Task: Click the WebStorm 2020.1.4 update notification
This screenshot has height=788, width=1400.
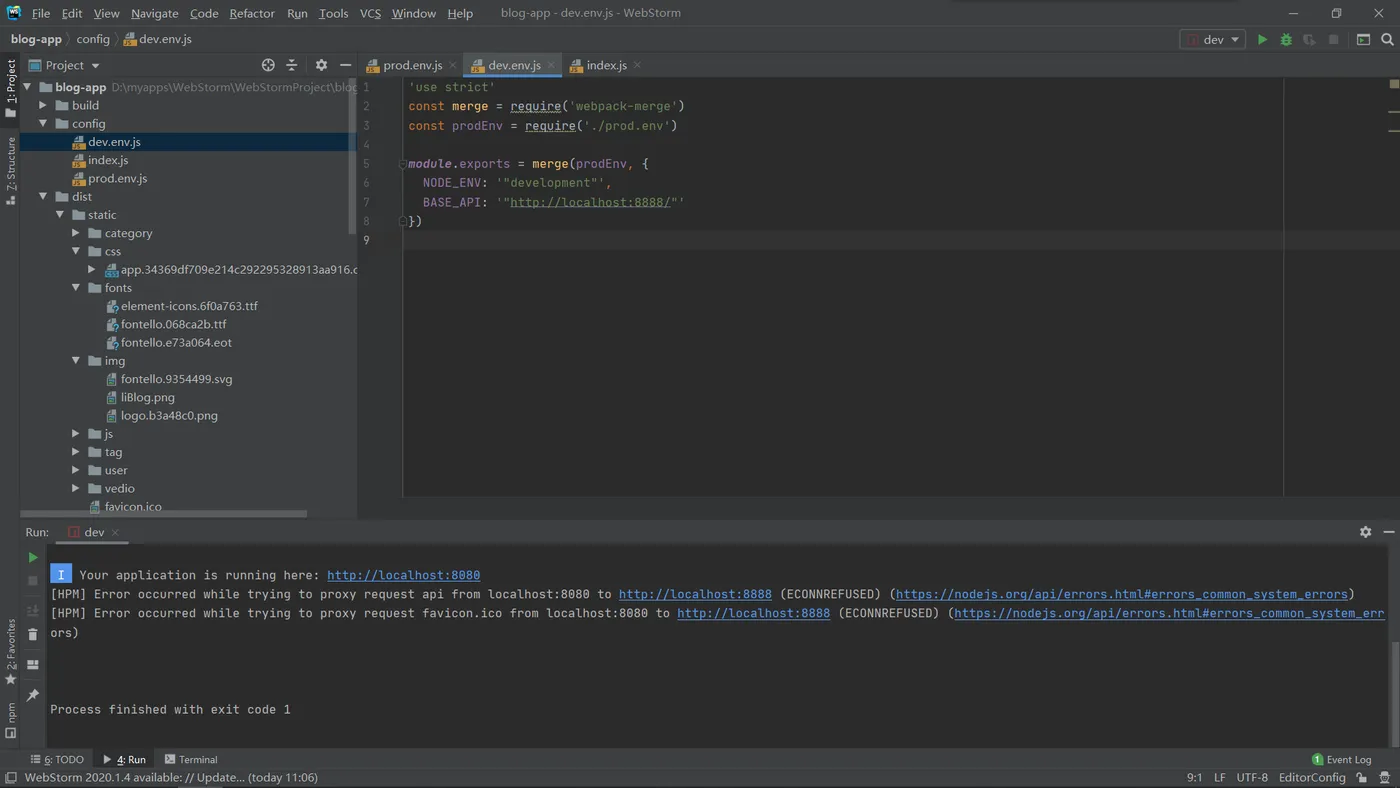Action: tap(171, 777)
